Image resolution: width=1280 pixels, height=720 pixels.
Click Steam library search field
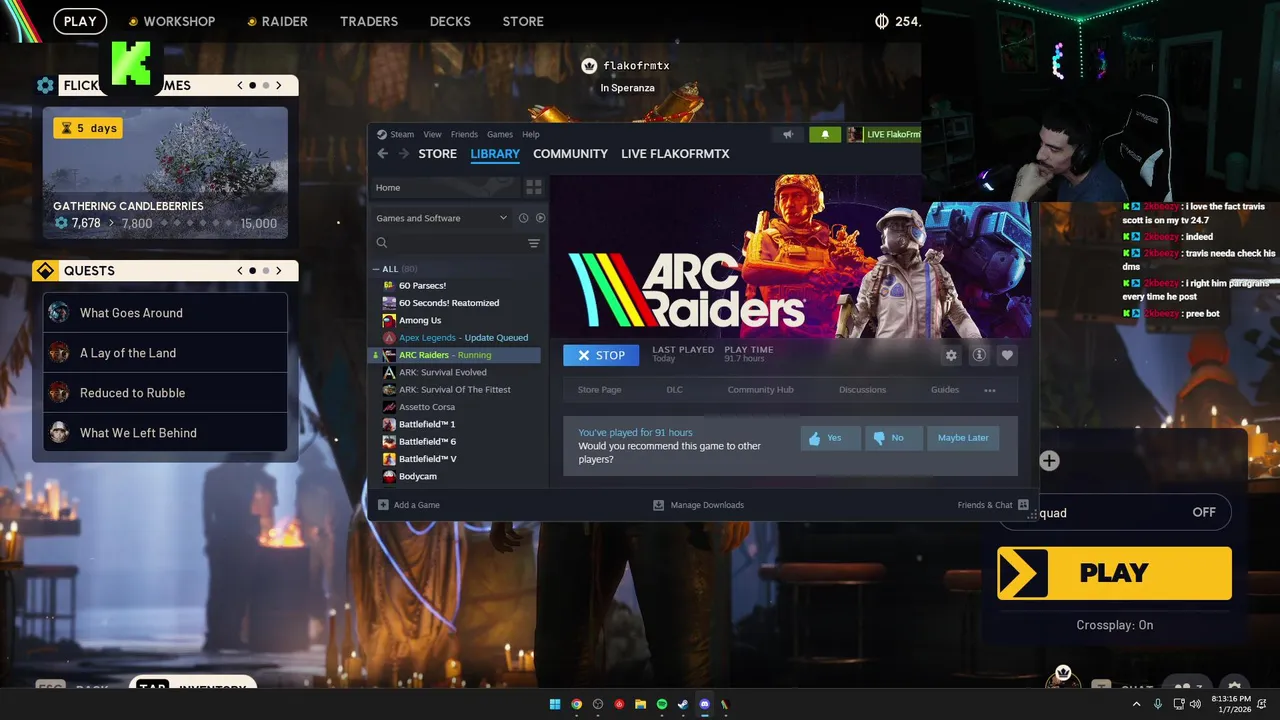coord(449,243)
